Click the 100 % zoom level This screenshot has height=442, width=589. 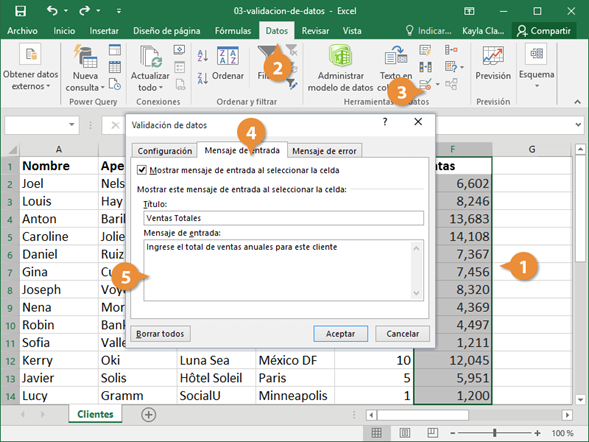562,433
